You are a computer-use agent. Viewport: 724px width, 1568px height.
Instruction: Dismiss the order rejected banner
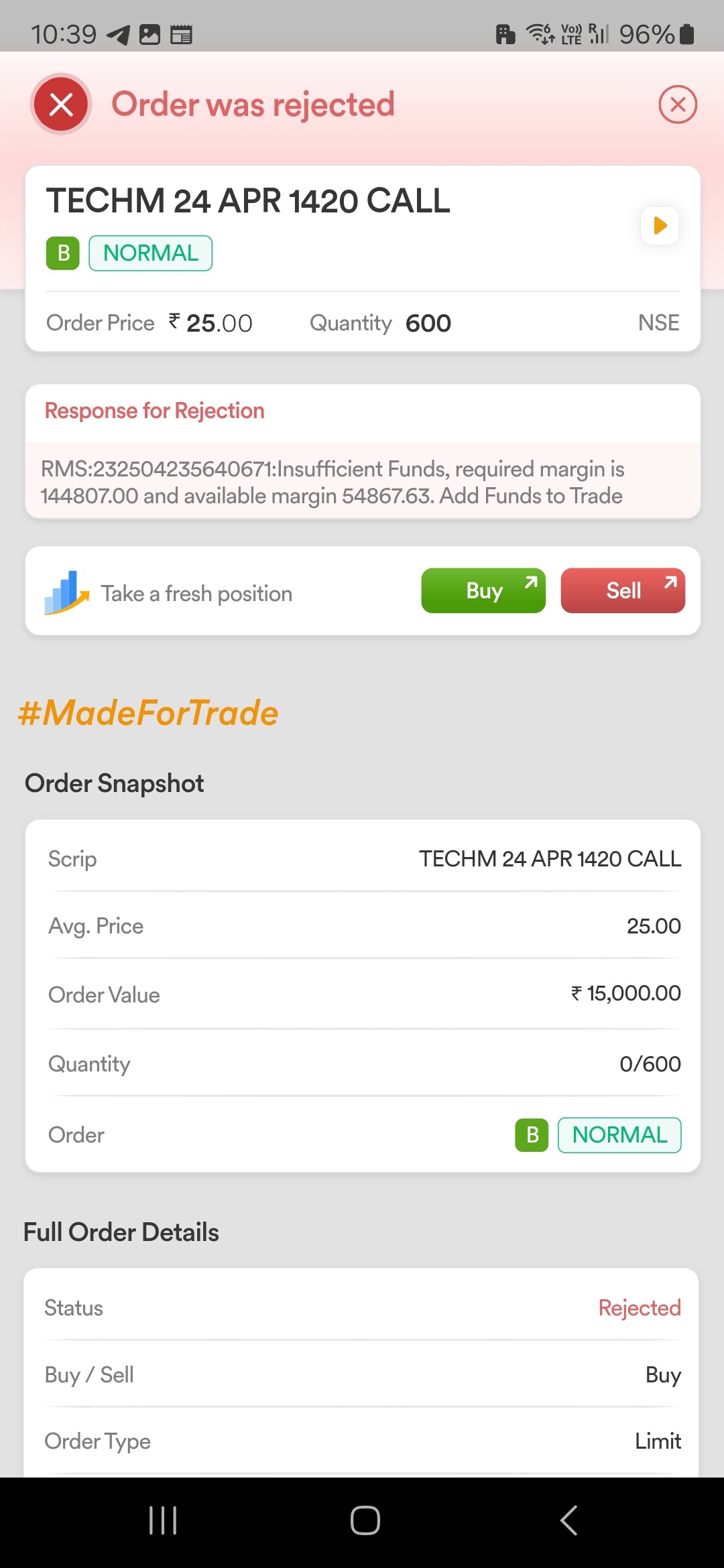(678, 105)
